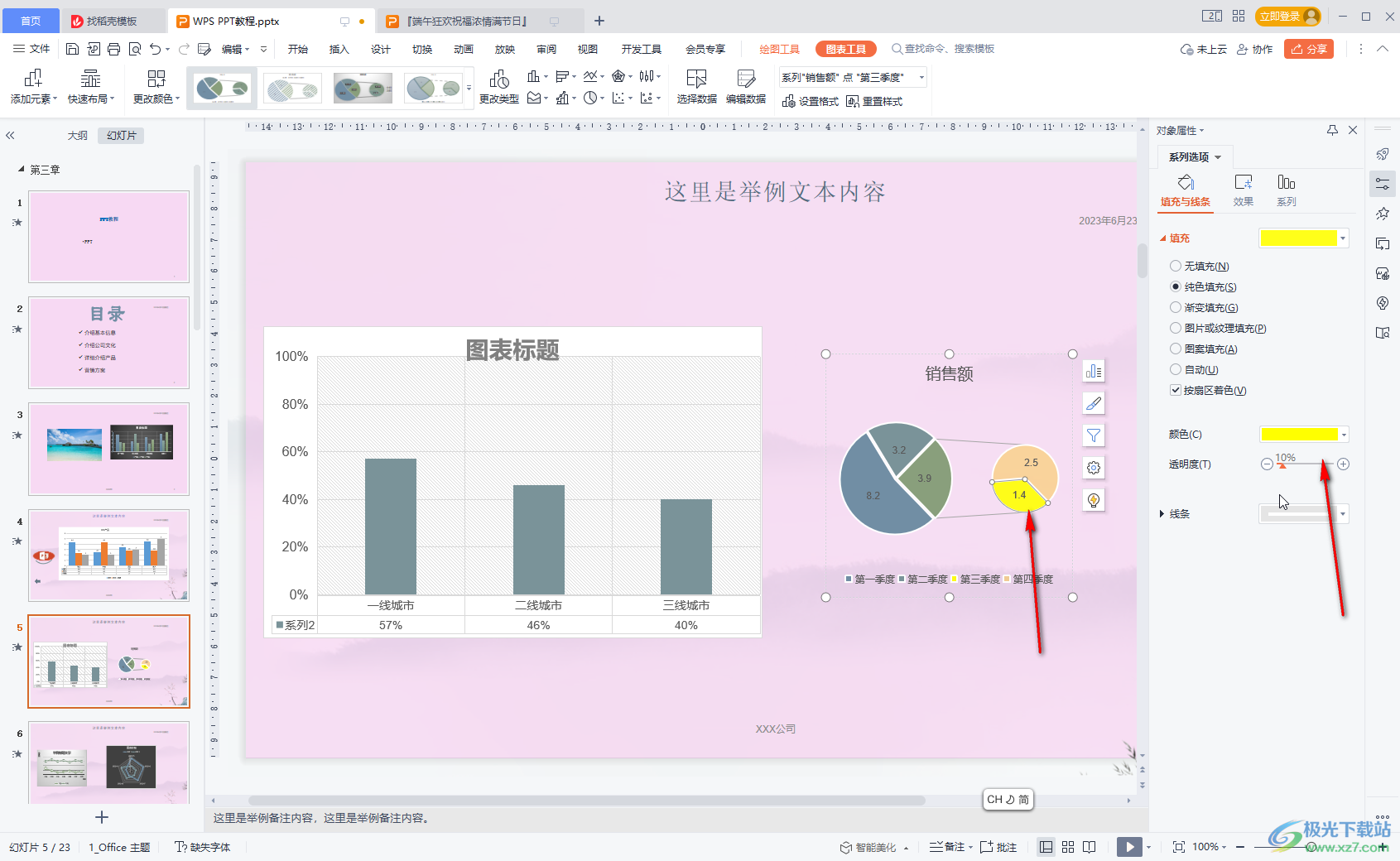Viewport: 1400px width, 861px height.
Task: Click the Undo arrow icon
Action: (156, 49)
